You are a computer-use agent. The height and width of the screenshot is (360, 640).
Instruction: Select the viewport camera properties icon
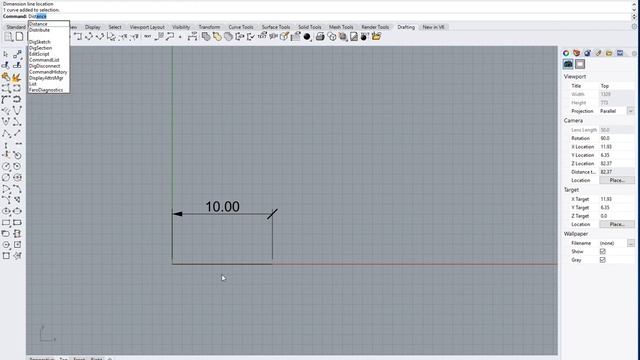568,64
